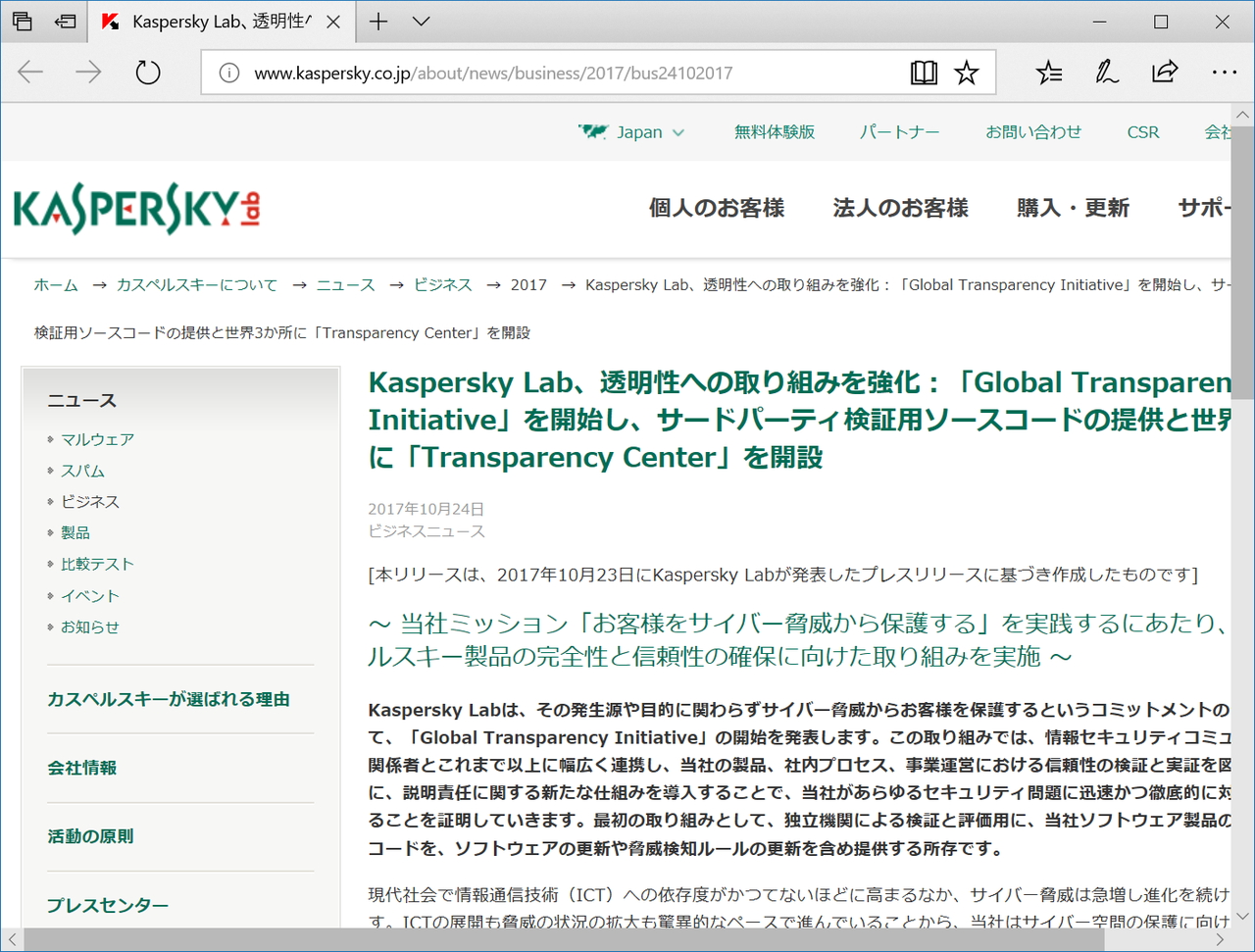Switch to Reading view
Viewport: 1255px width, 952px height.
924,73
